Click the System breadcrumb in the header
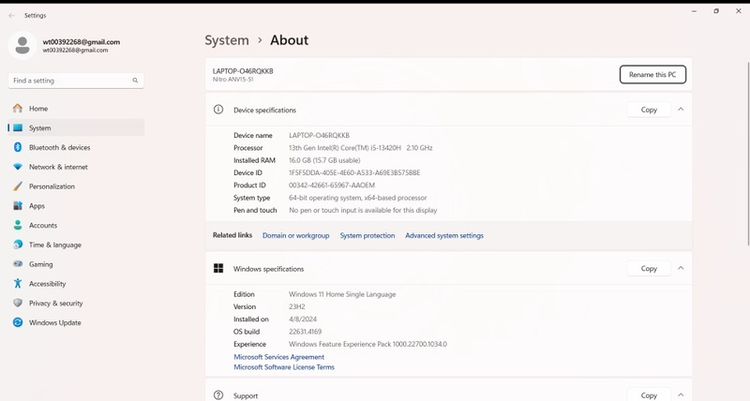The height and width of the screenshot is (401, 750). (x=227, y=40)
